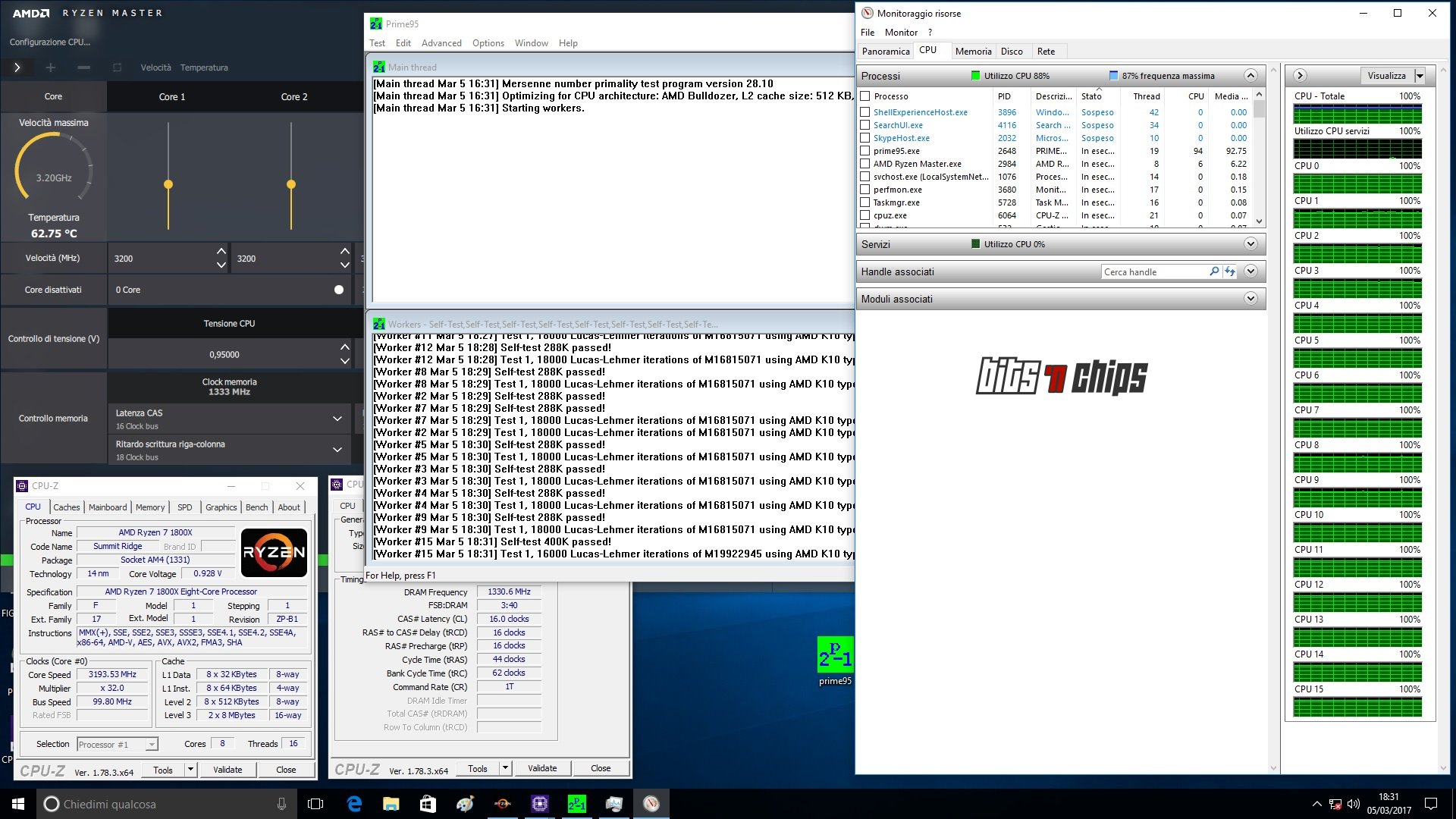
Task: Expand Ryzen Master side panel arrow
Action: pyautogui.click(x=17, y=67)
